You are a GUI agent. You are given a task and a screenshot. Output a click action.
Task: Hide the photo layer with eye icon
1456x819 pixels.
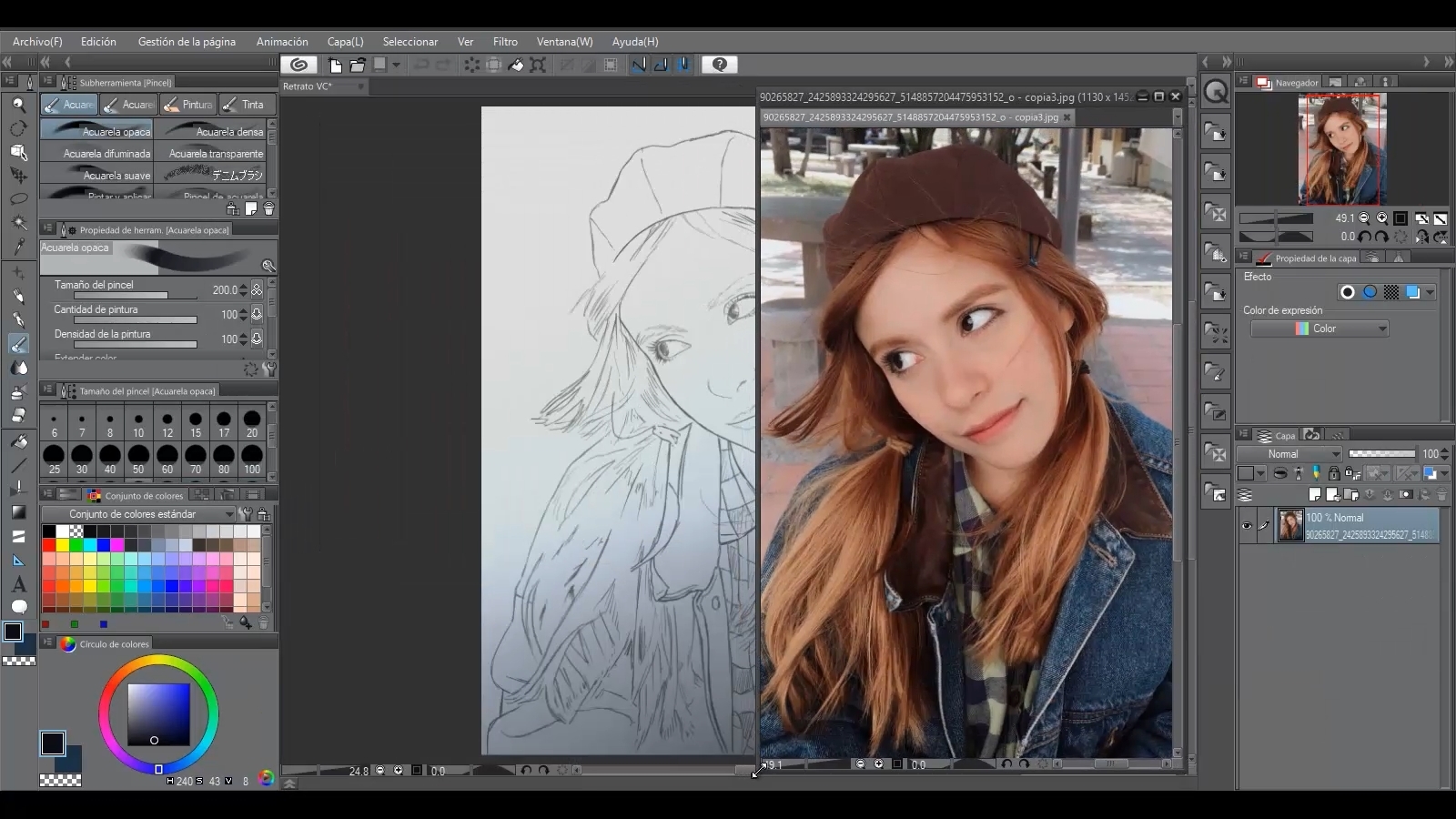(x=1247, y=526)
